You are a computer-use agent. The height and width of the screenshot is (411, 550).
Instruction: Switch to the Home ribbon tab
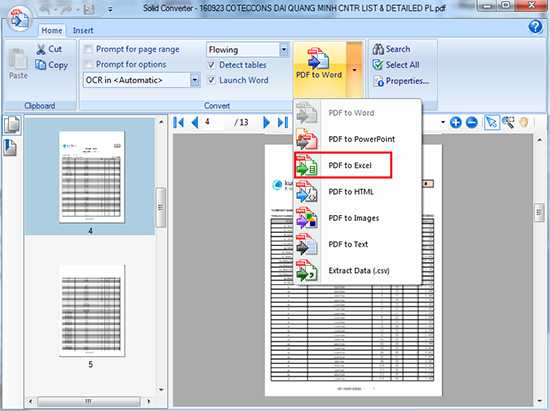[x=52, y=31]
